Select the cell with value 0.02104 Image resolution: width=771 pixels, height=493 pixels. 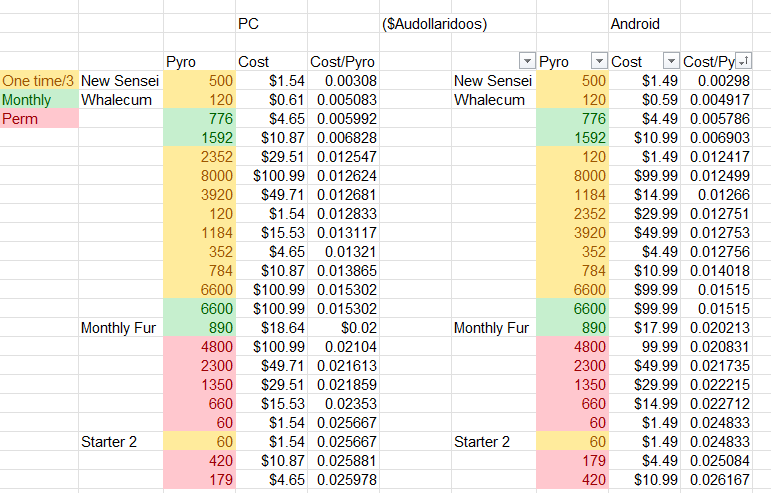coord(343,347)
